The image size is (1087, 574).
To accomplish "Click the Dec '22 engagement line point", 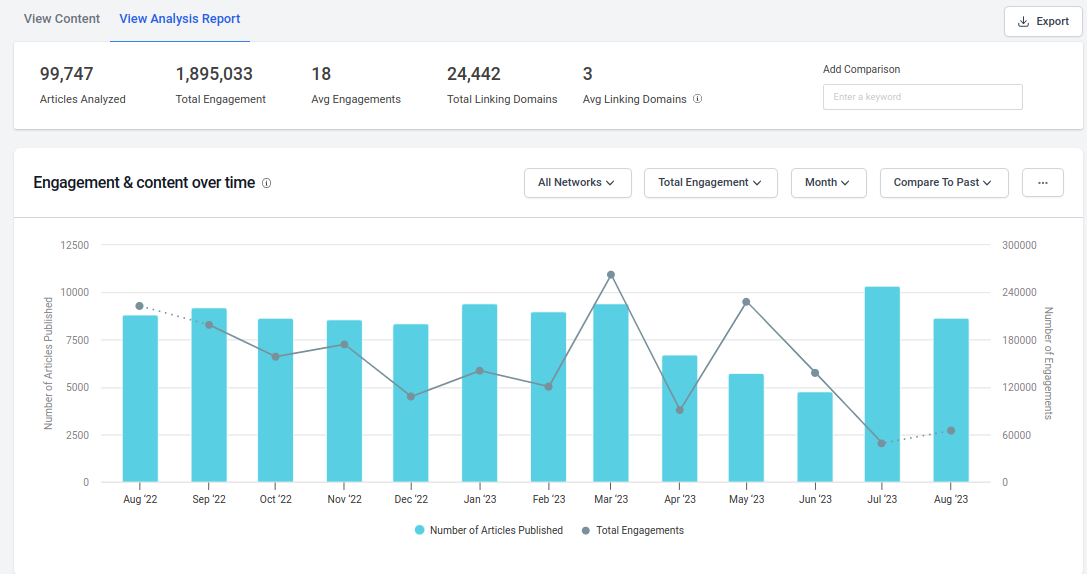I will 410,397.
